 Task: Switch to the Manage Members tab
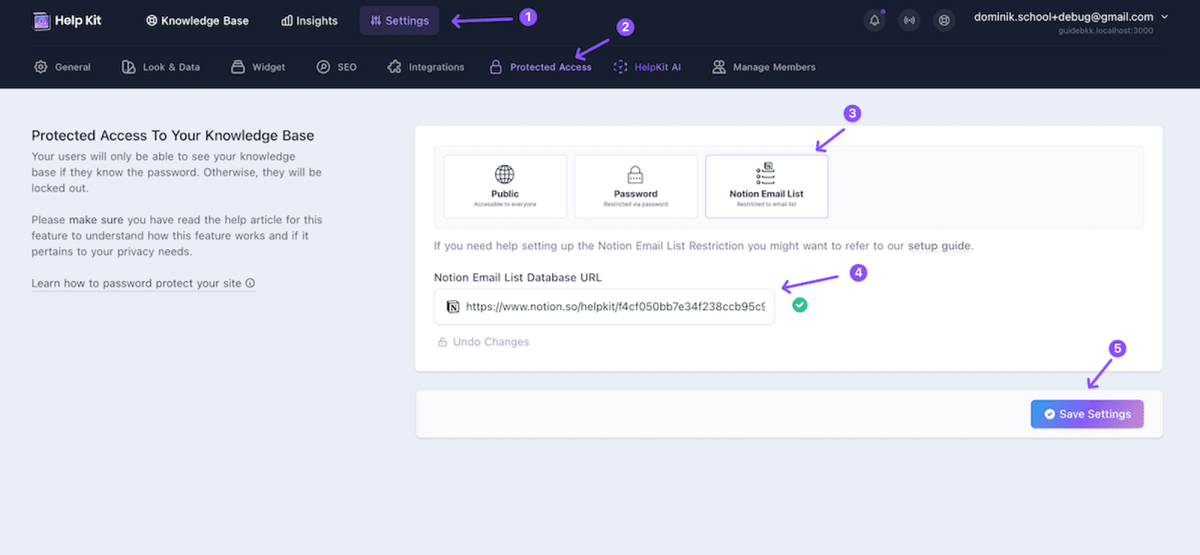tap(764, 67)
